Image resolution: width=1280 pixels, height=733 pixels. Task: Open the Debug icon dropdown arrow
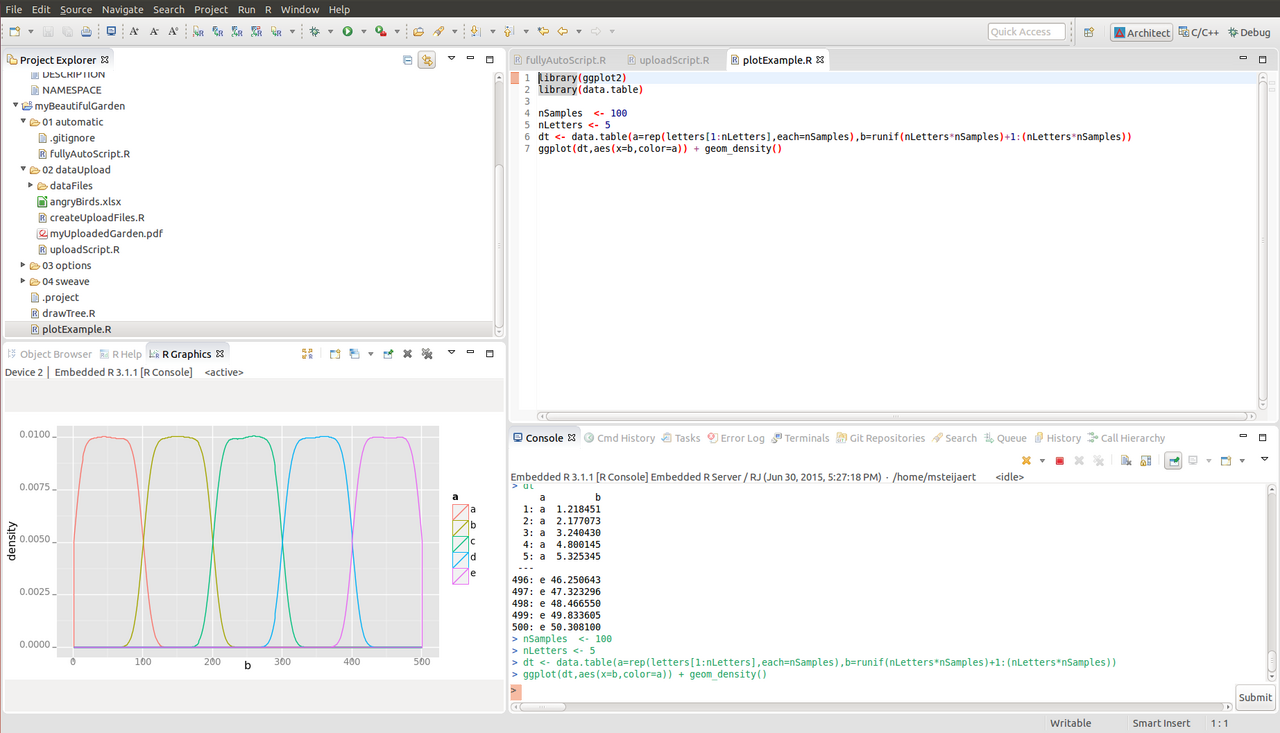pos(330,31)
